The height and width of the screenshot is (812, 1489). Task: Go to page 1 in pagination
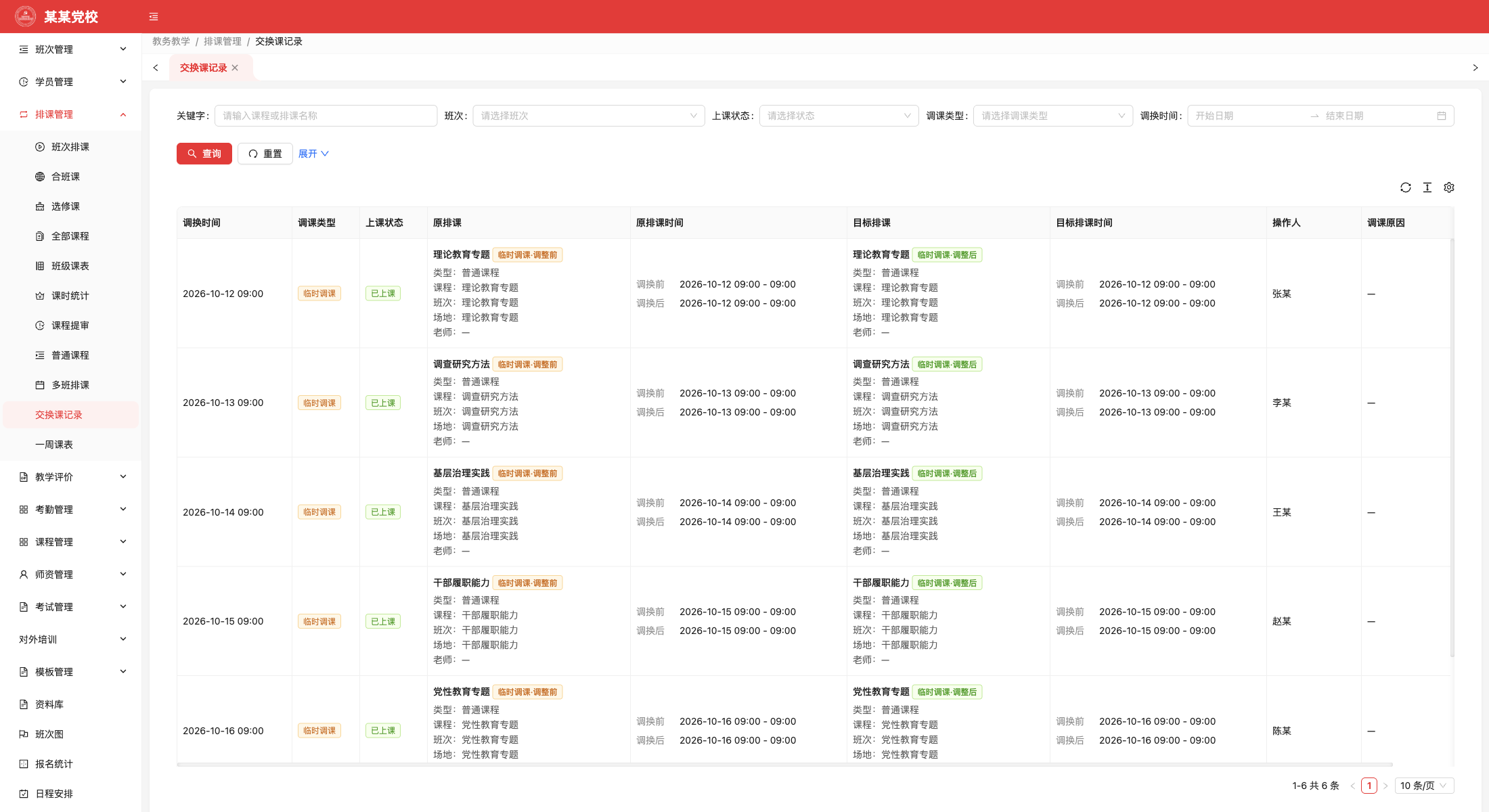1369,786
